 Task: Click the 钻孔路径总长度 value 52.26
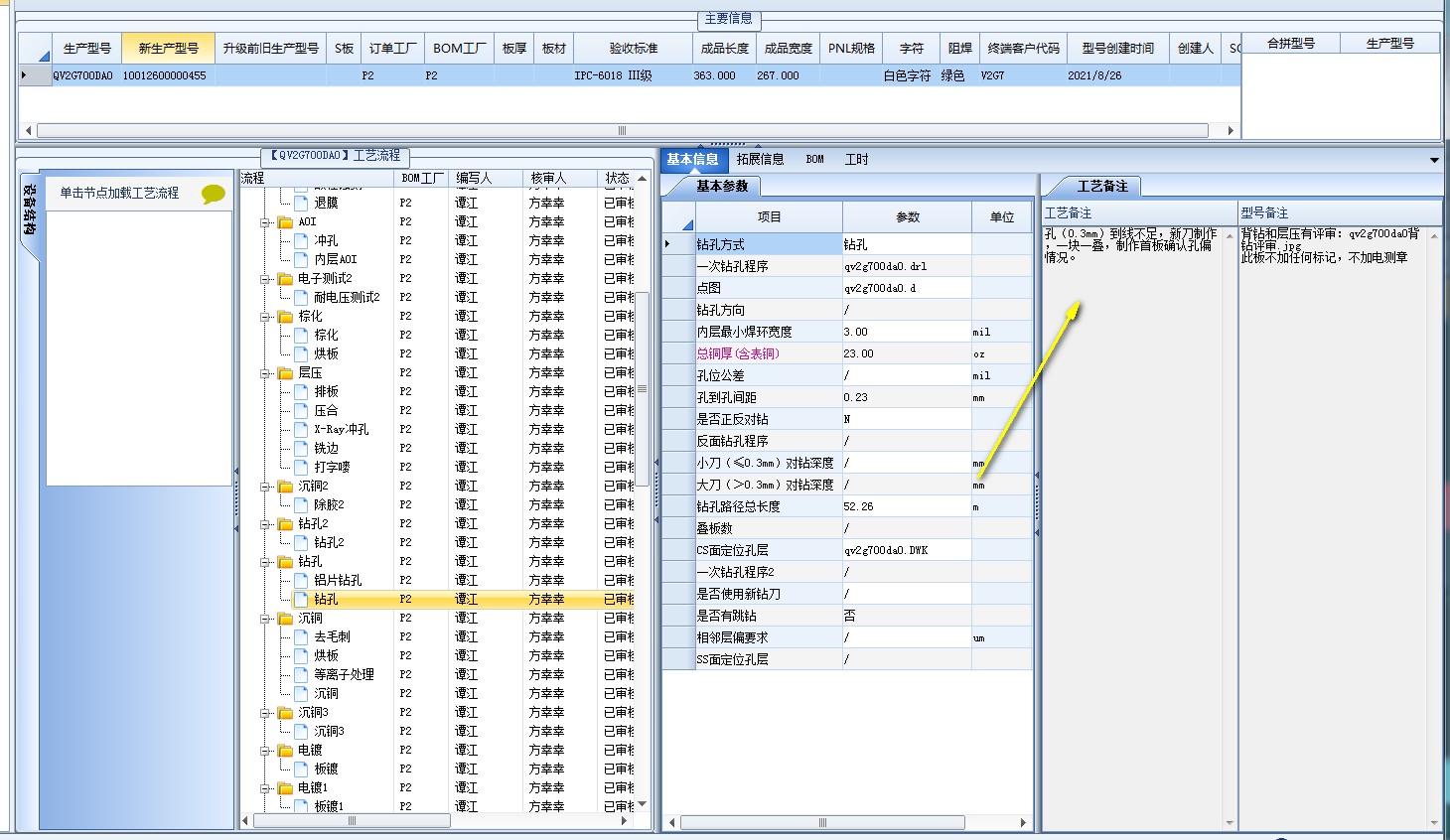(907, 506)
